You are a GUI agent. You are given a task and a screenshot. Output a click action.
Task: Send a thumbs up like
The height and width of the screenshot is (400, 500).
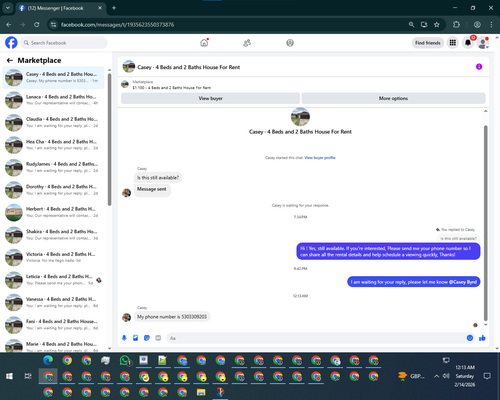482,338
